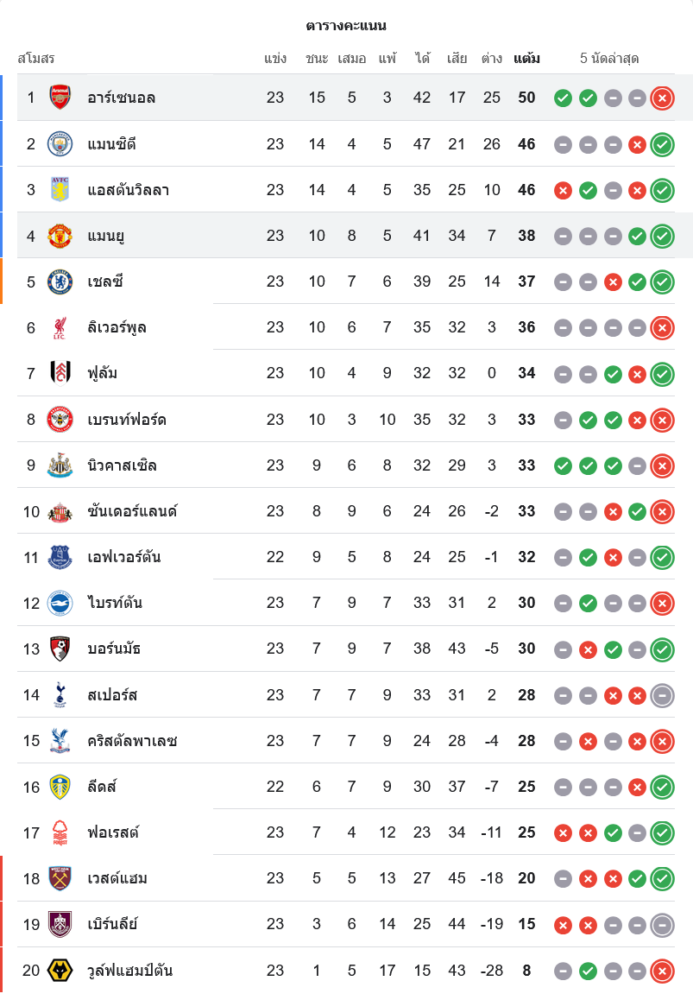This screenshot has width=693, height=1000.
Task: Click the Everton club crest
Action: [60, 557]
